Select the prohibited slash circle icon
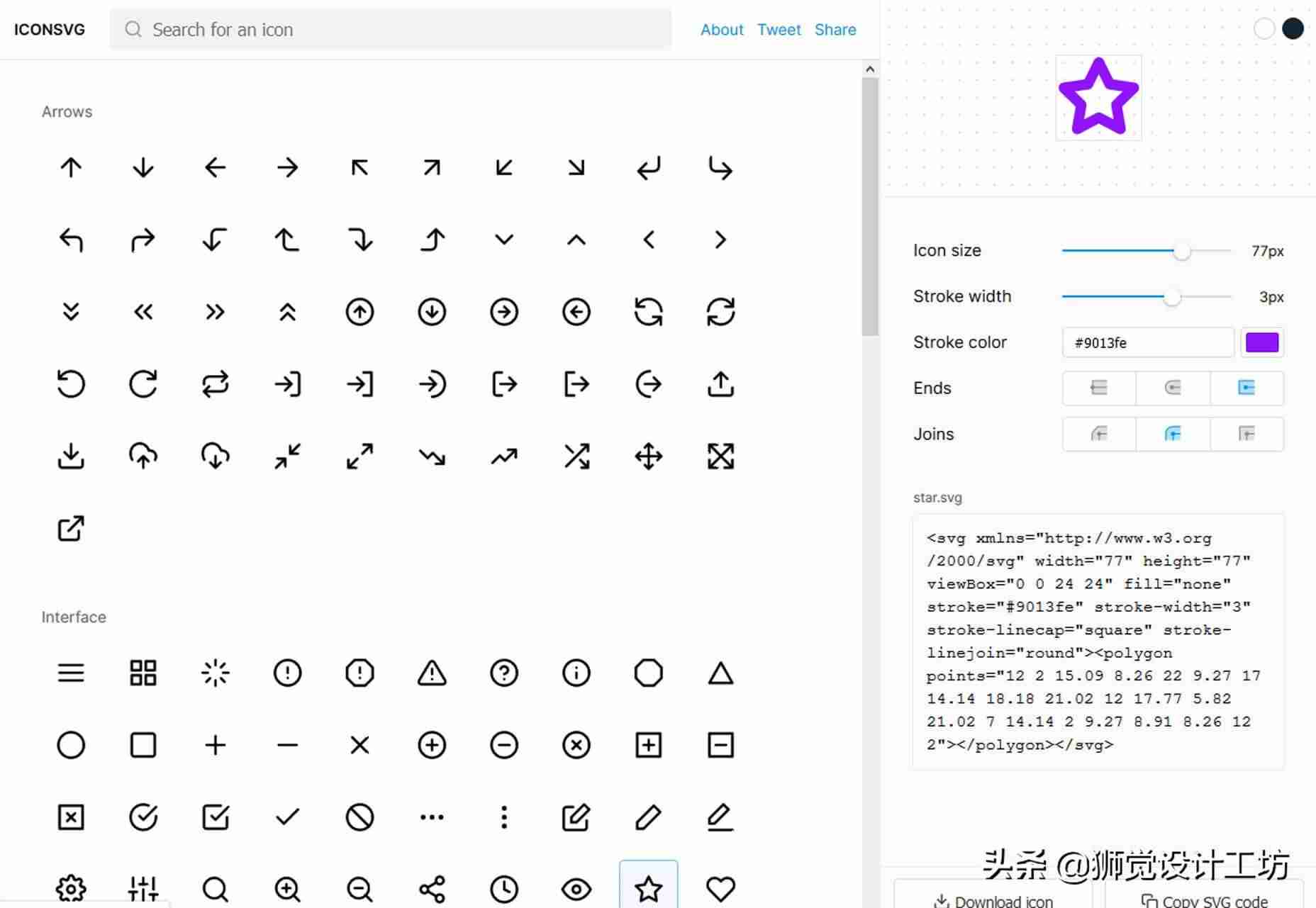The image size is (1316, 908). [x=359, y=817]
